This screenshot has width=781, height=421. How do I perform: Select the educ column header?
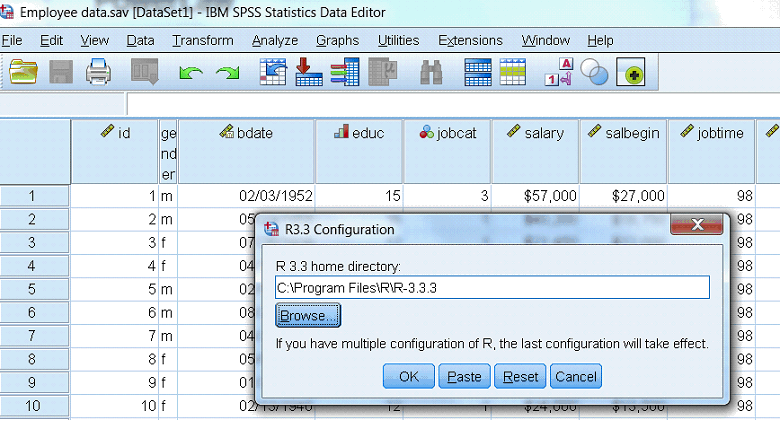359,151
